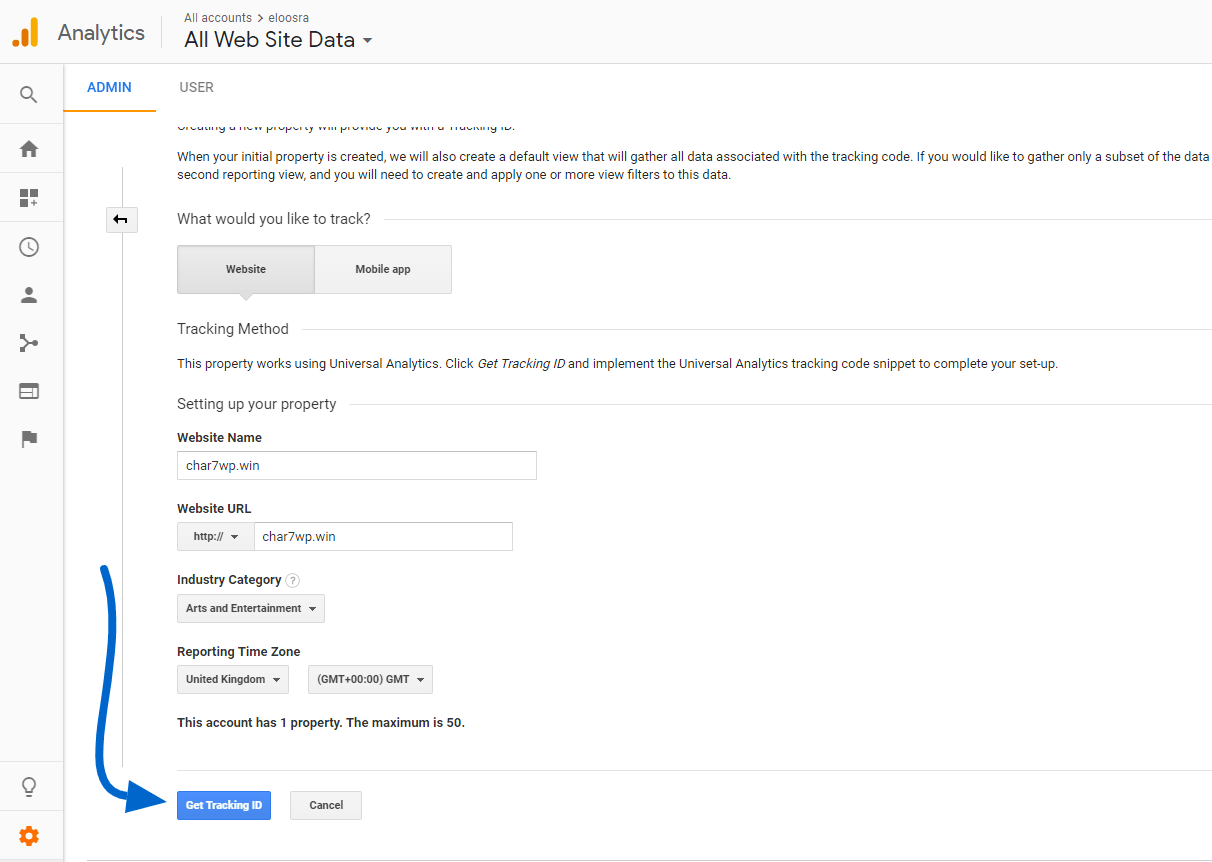This screenshot has height=862, width=1212.
Task: Open Acquisition reports
Action: (x=31, y=342)
